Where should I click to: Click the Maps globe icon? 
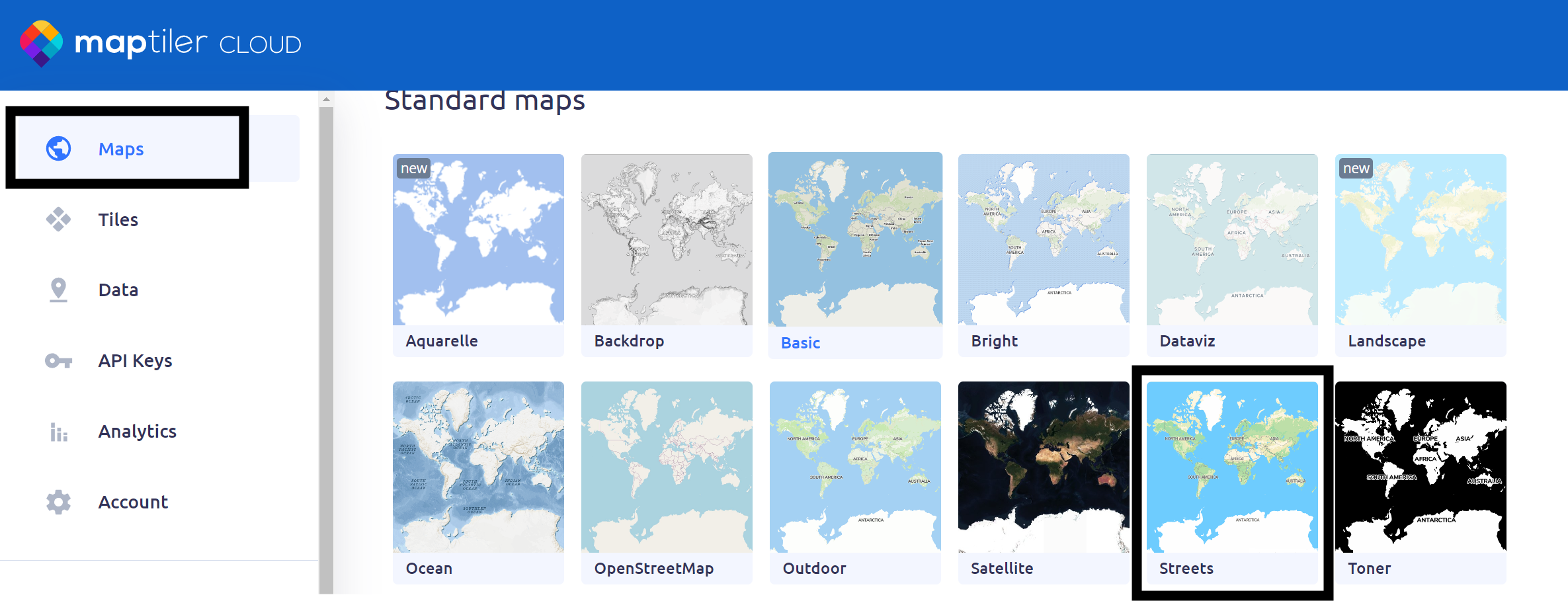(58, 149)
